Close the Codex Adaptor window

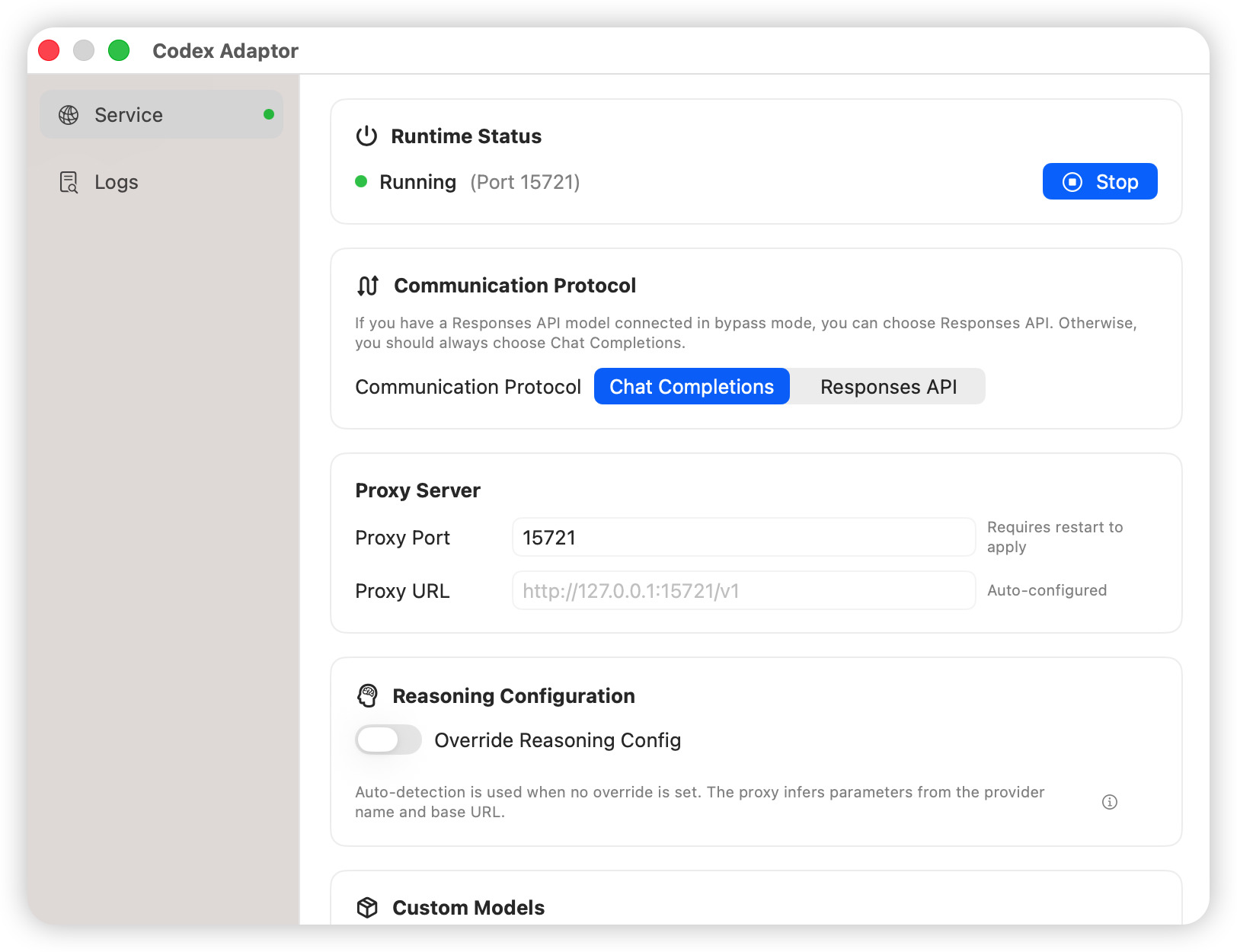pos(49,50)
